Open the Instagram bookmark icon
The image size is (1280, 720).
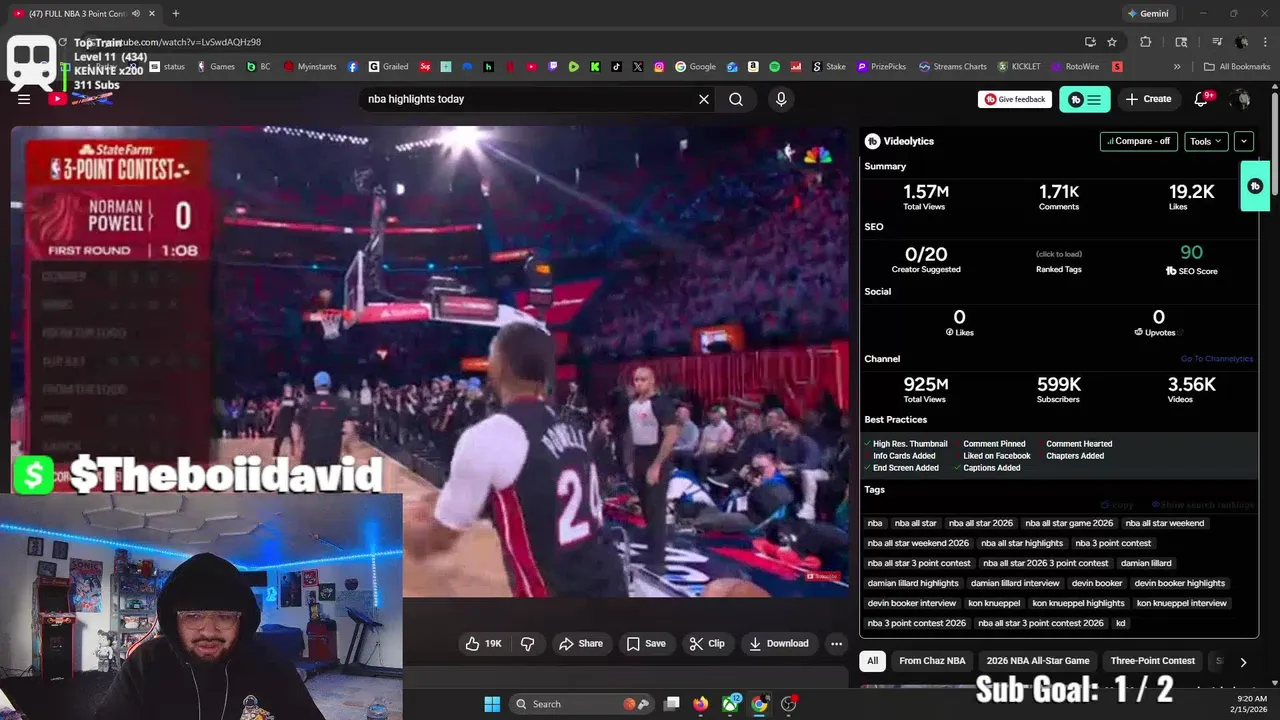click(x=660, y=67)
